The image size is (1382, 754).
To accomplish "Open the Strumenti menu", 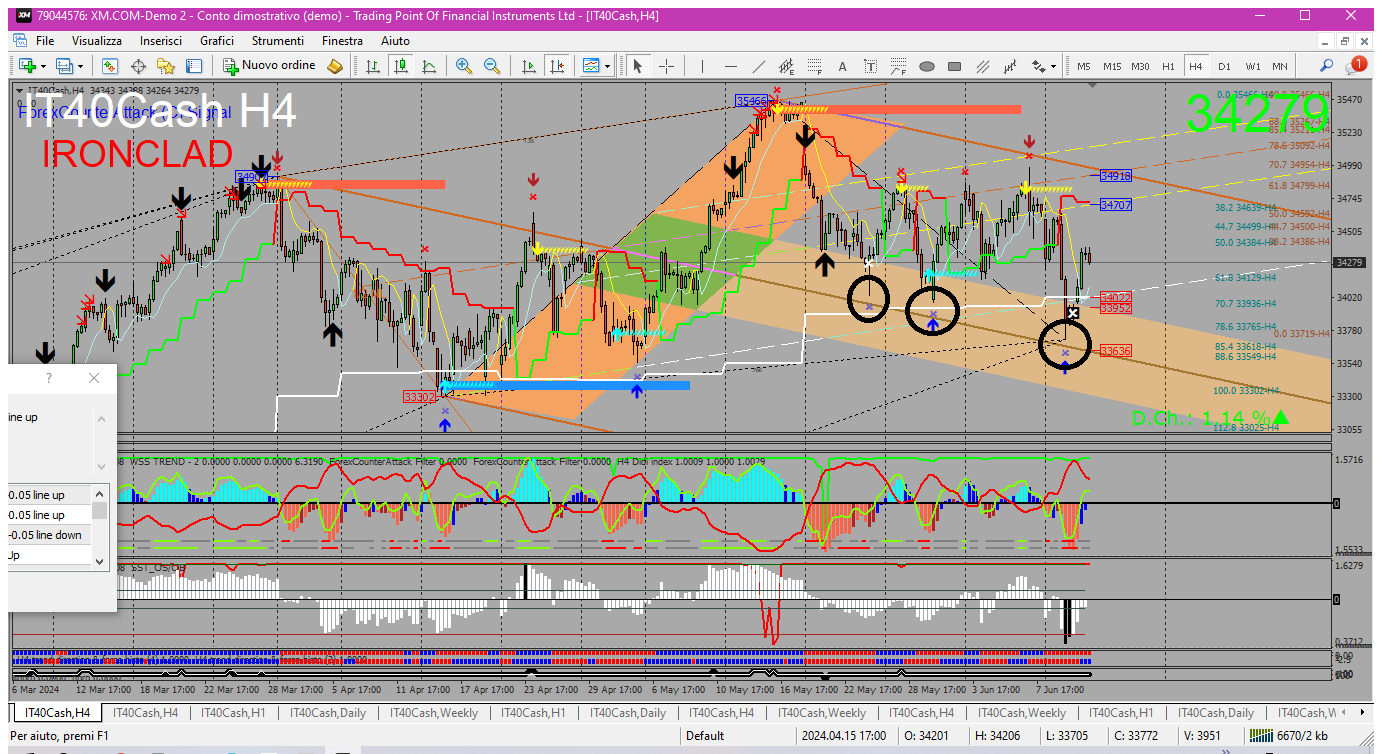I will pos(278,41).
